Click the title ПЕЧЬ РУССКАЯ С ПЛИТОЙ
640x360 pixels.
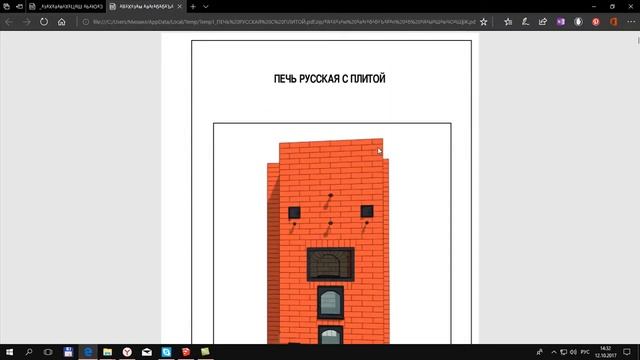click(329, 79)
